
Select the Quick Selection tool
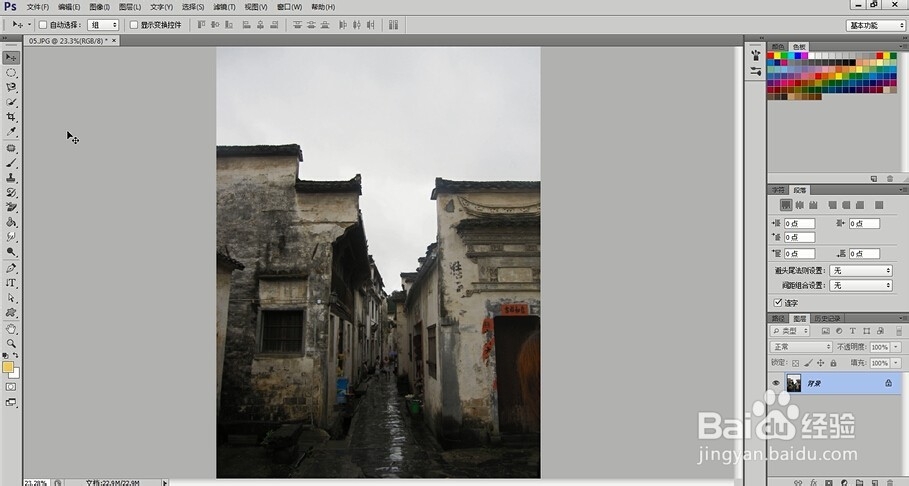(11, 102)
